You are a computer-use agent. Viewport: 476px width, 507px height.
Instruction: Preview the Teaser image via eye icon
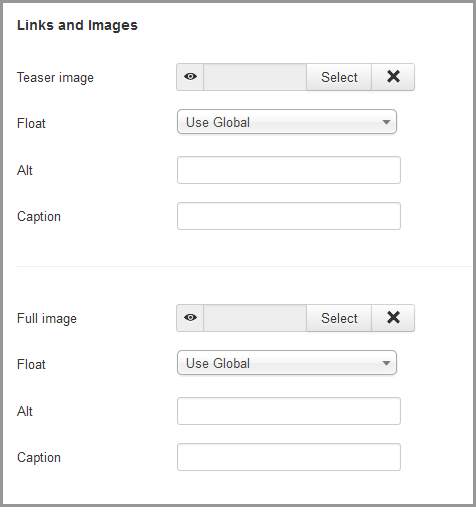point(190,77)
